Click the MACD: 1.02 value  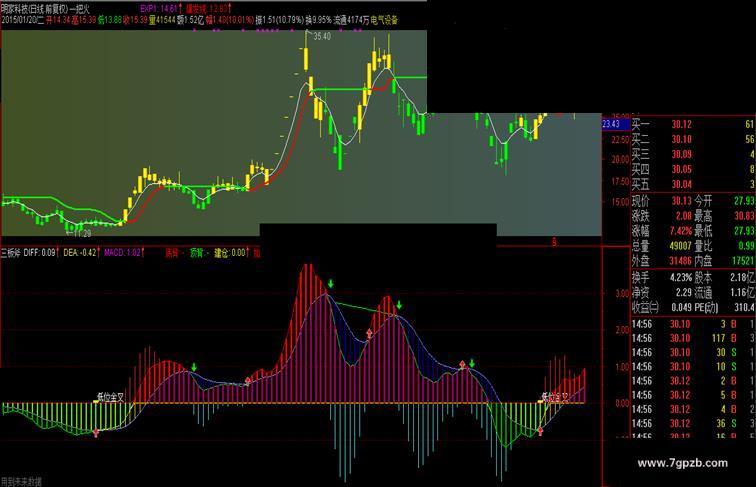tap(122, 252)
